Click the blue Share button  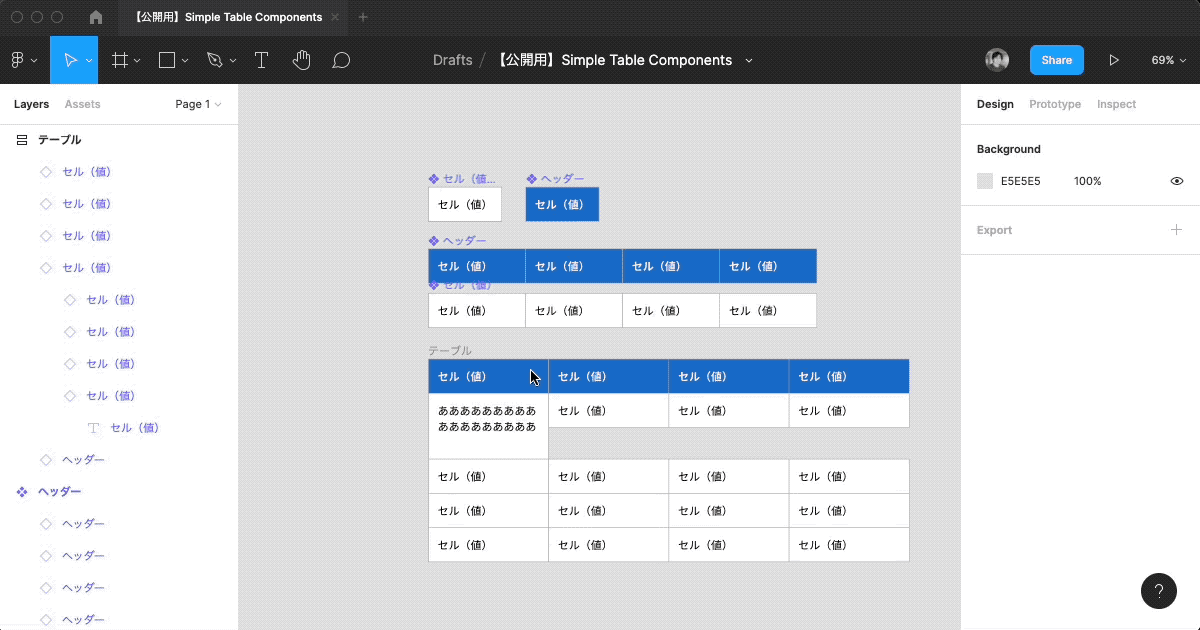[x=1056, y=60]
